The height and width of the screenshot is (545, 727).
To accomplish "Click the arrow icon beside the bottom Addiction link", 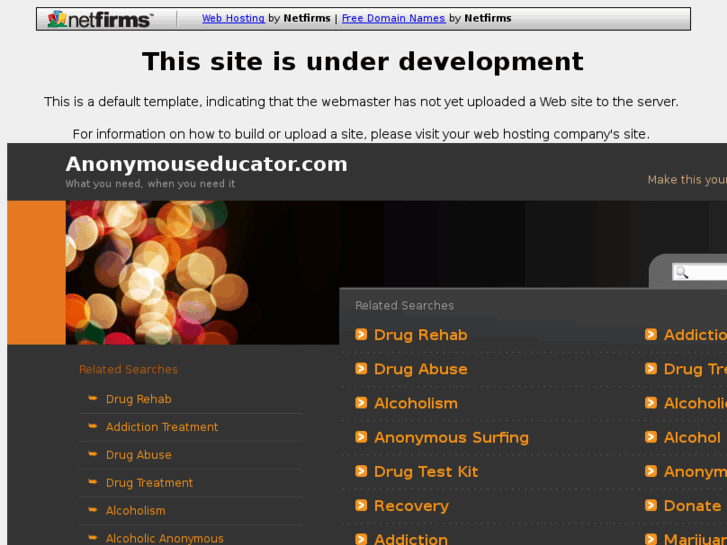I will [x=361, y=539].
